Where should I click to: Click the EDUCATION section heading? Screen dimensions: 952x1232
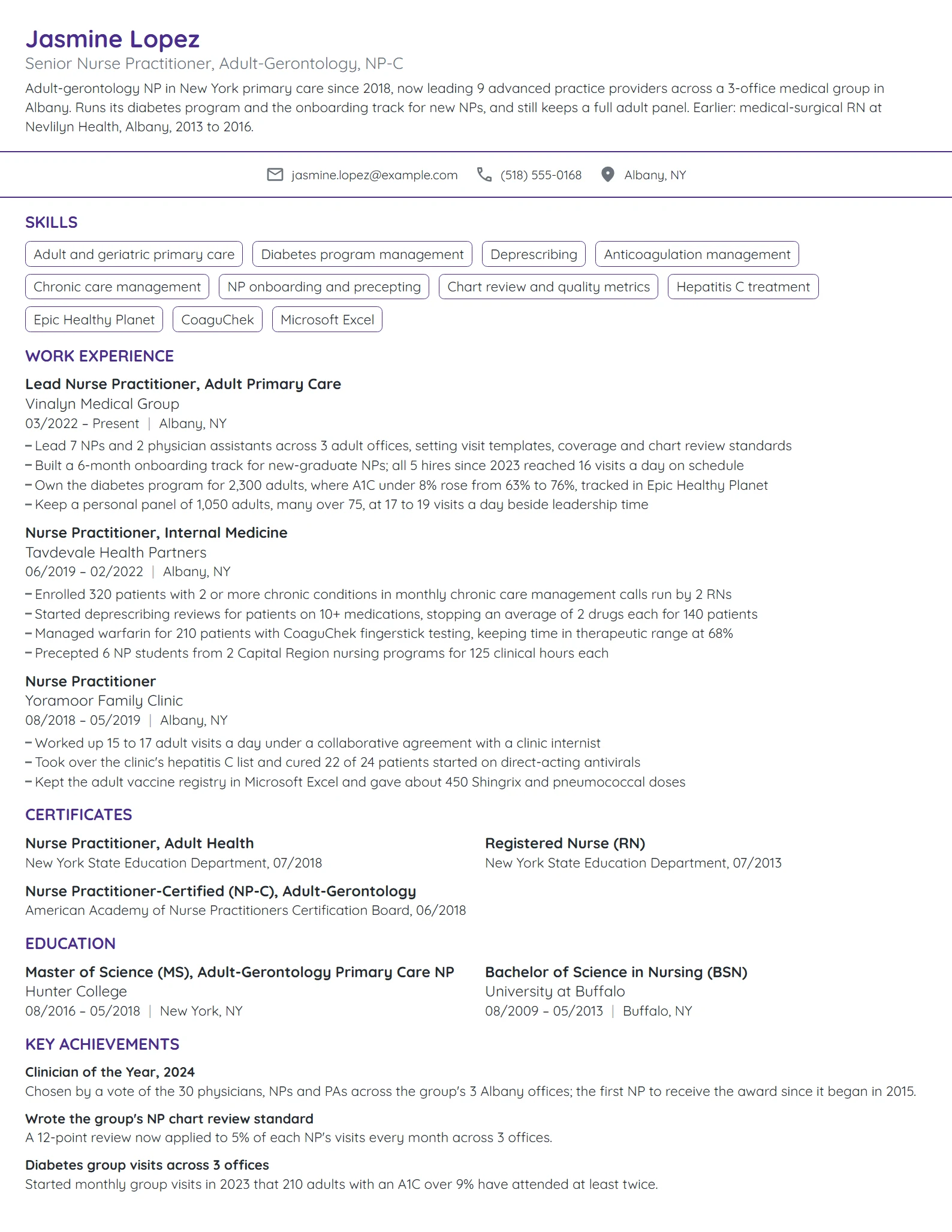[x=70, y=944]
